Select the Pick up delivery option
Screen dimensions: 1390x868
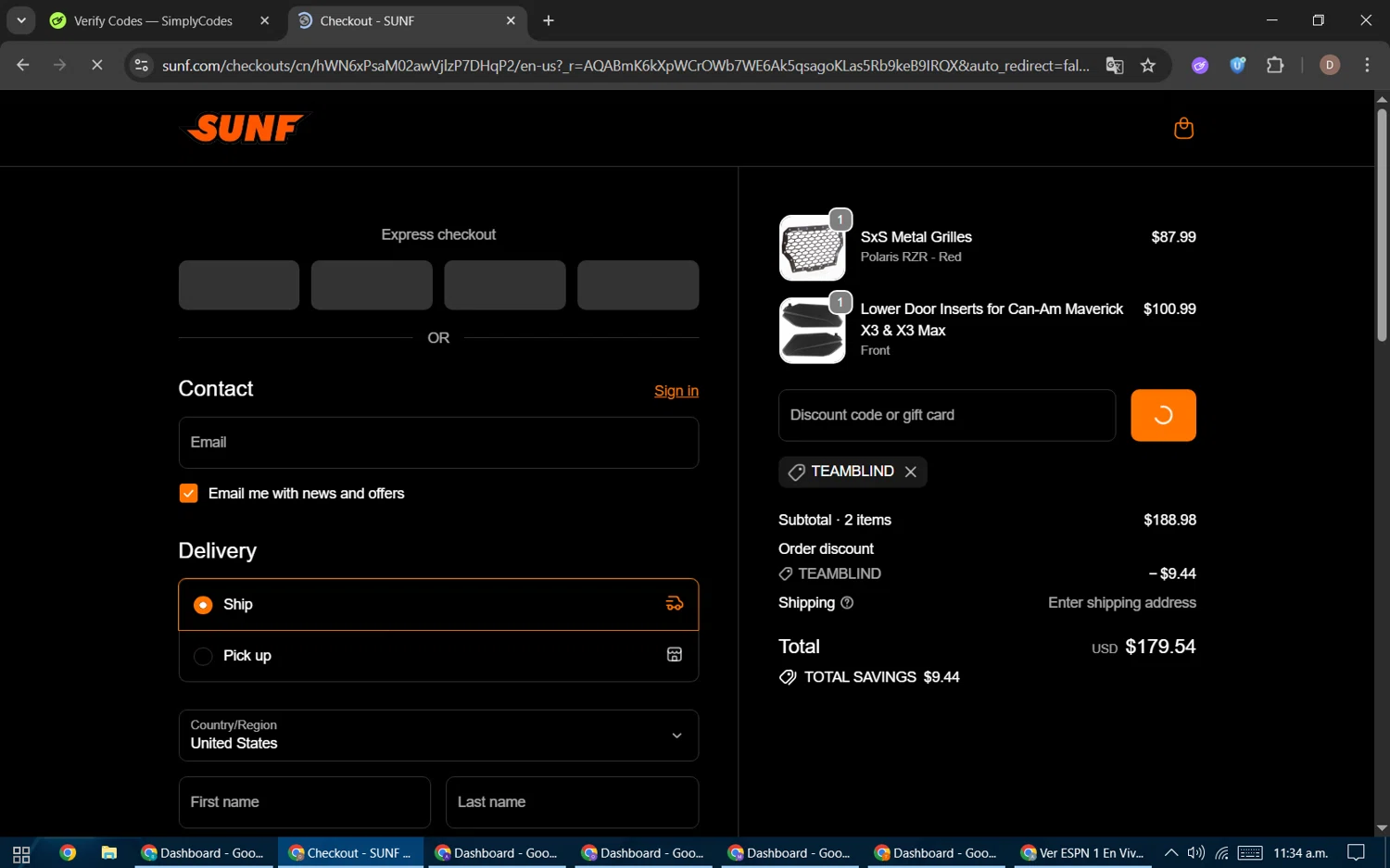tap(438, 656)
